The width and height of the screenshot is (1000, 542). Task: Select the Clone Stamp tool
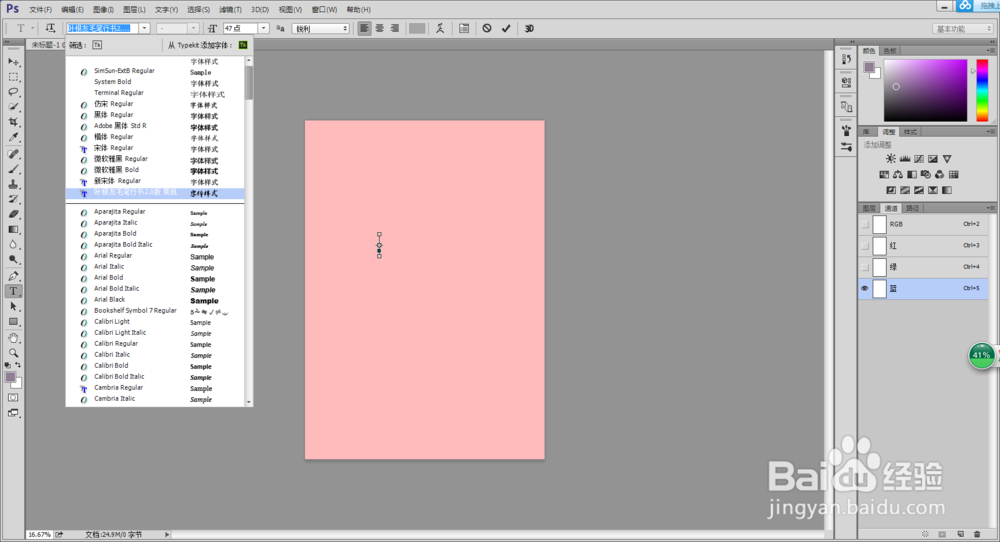(x=13, y=184)
